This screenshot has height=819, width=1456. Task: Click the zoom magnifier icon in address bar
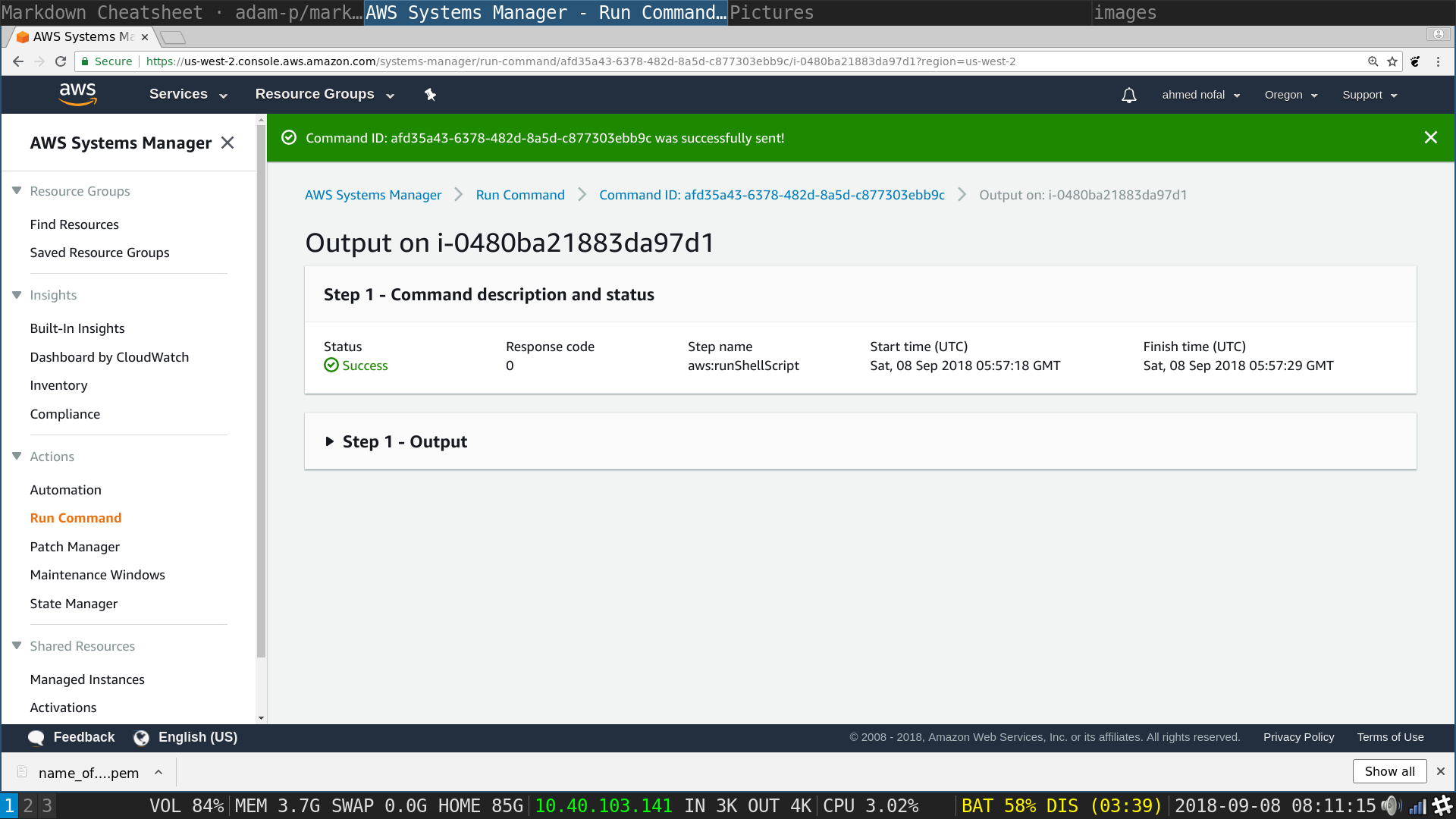1373,61
